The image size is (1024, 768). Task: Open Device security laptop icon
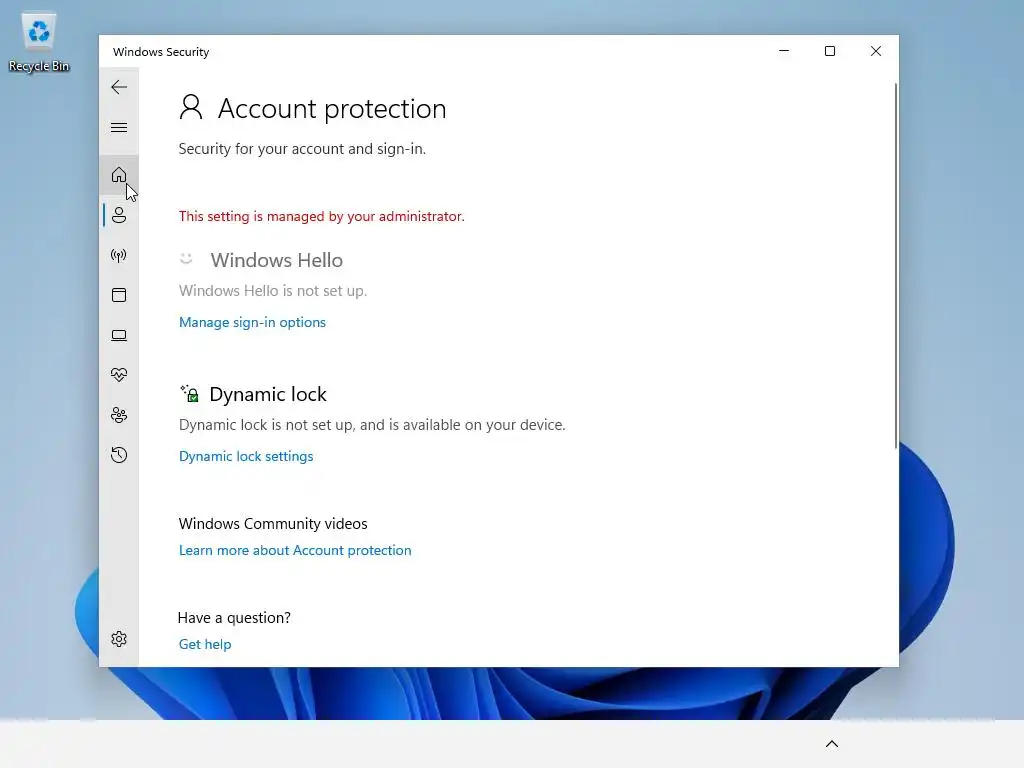click(x=119, y=336)
